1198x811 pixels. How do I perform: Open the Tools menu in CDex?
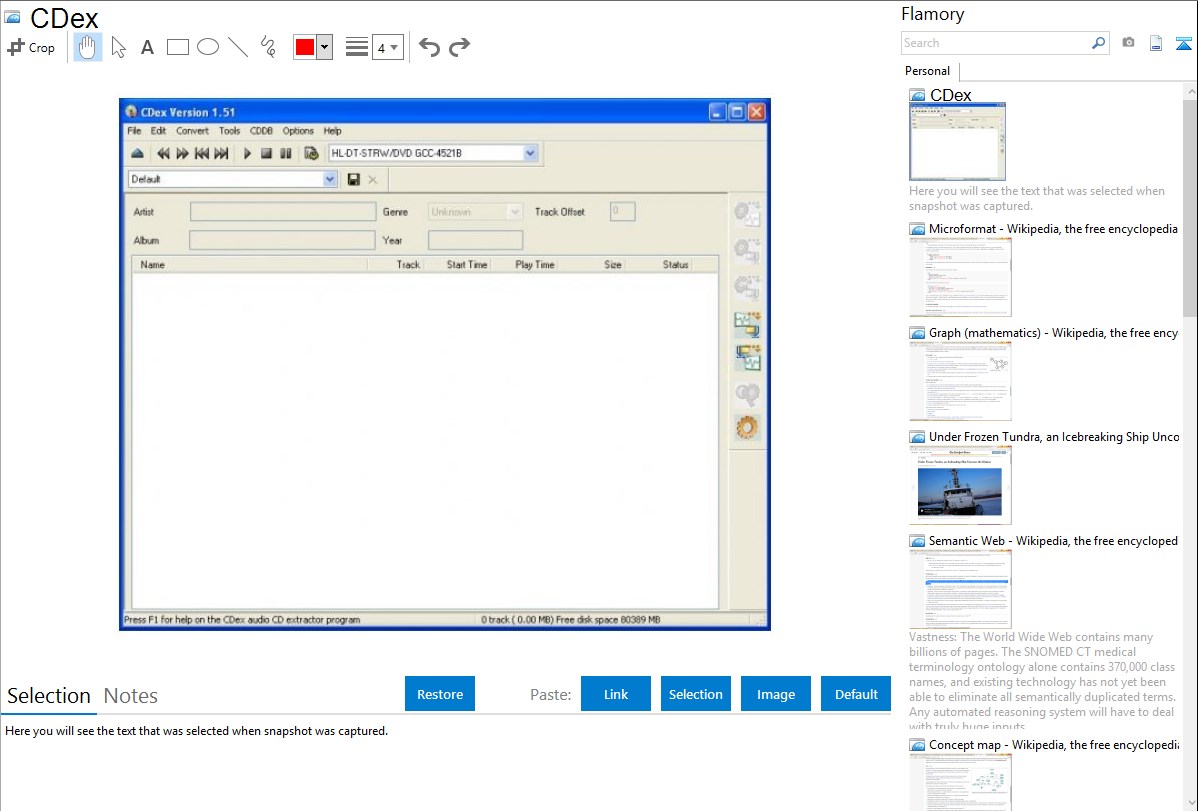tap(229, 131)
